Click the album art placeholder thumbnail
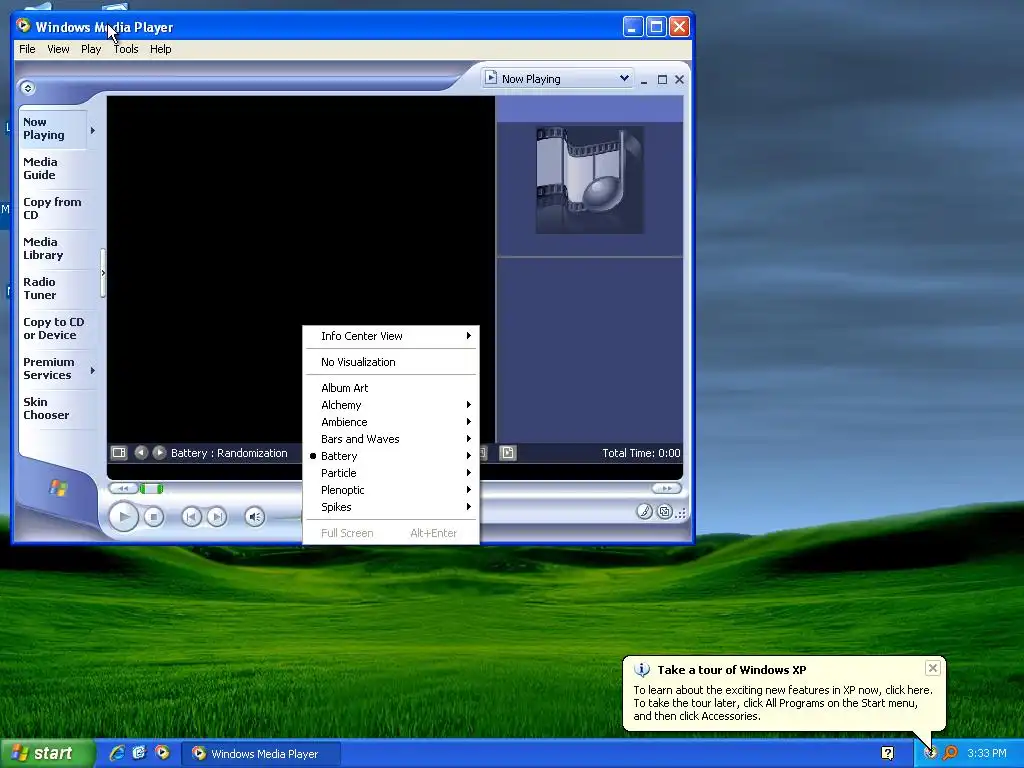The width and height of the screenshot is (1024, 768). click(x=590, y=180)
